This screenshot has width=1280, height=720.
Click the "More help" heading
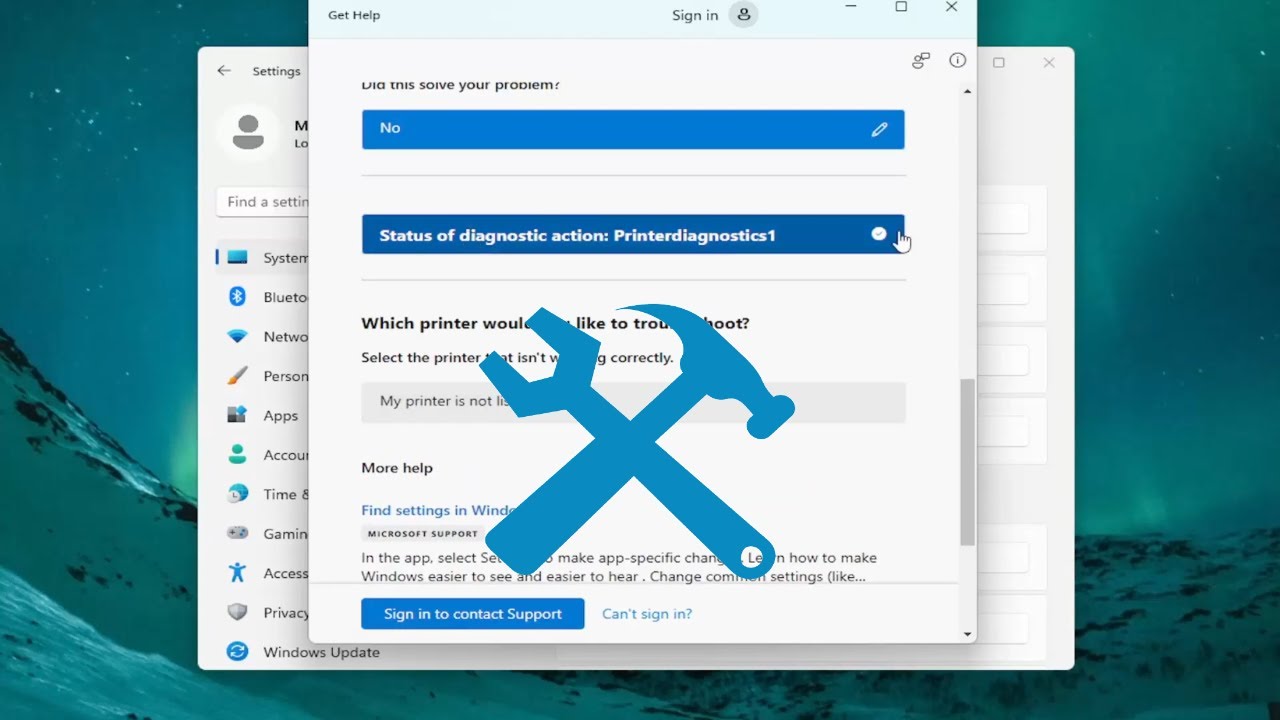pyautogui.click(x=397, y=468)
